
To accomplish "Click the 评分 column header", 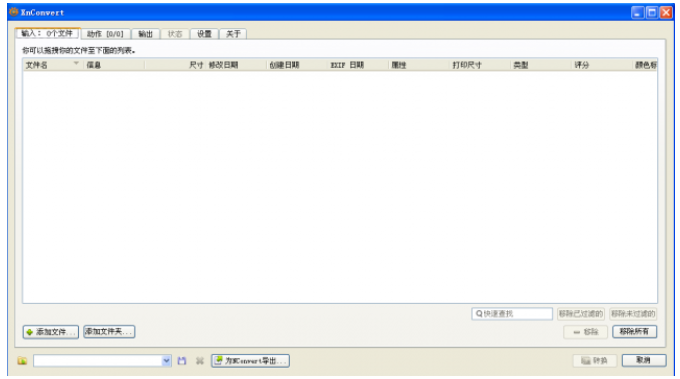I will click(602, 65).
